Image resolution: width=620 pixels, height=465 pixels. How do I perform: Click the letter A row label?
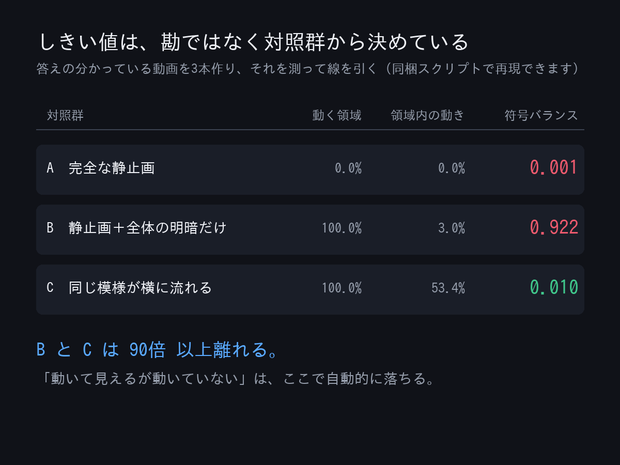[x=50, y=168]
